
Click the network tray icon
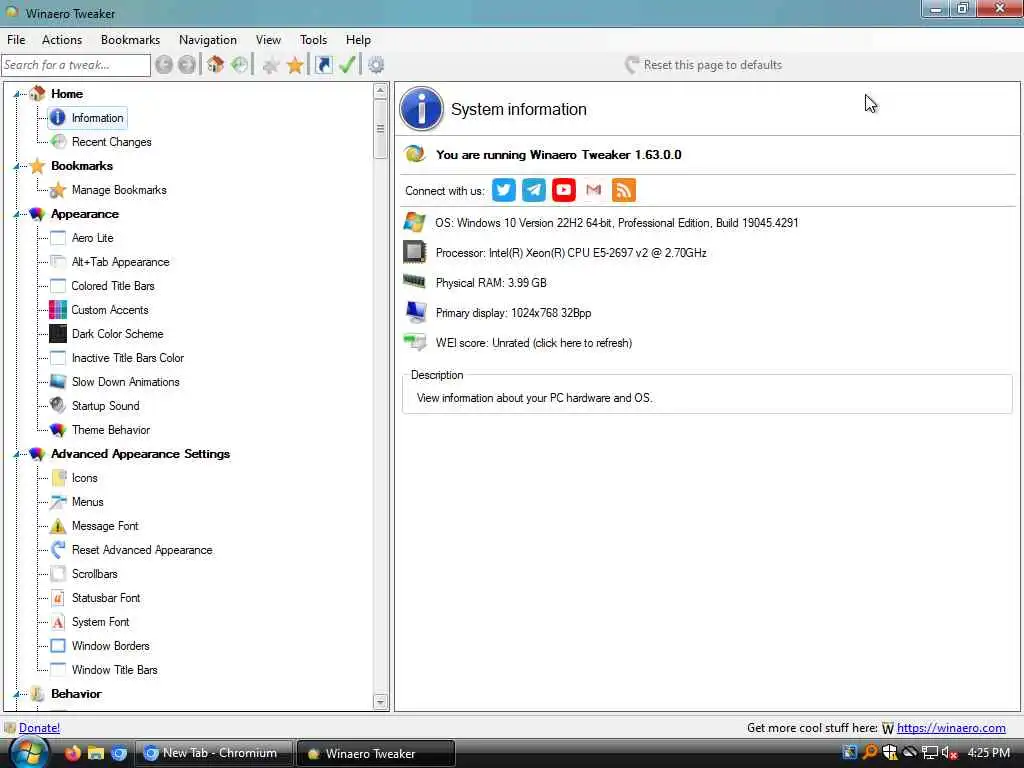tap(930, 753)
